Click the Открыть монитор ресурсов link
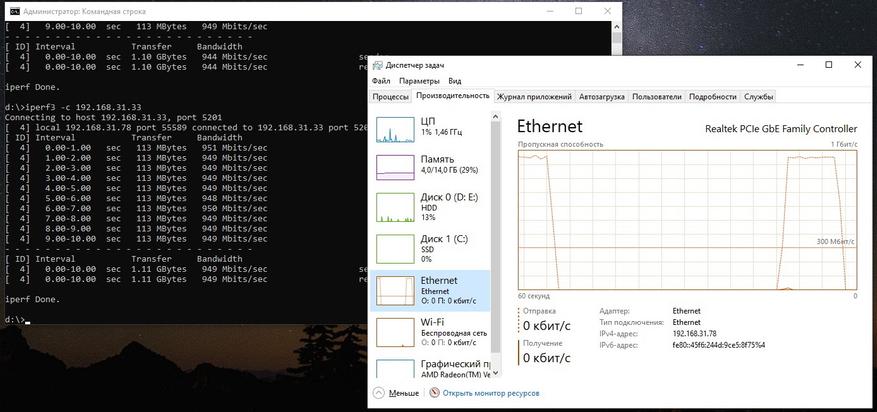877x412 pixels. pyautogui.click(x=491, y=393)
